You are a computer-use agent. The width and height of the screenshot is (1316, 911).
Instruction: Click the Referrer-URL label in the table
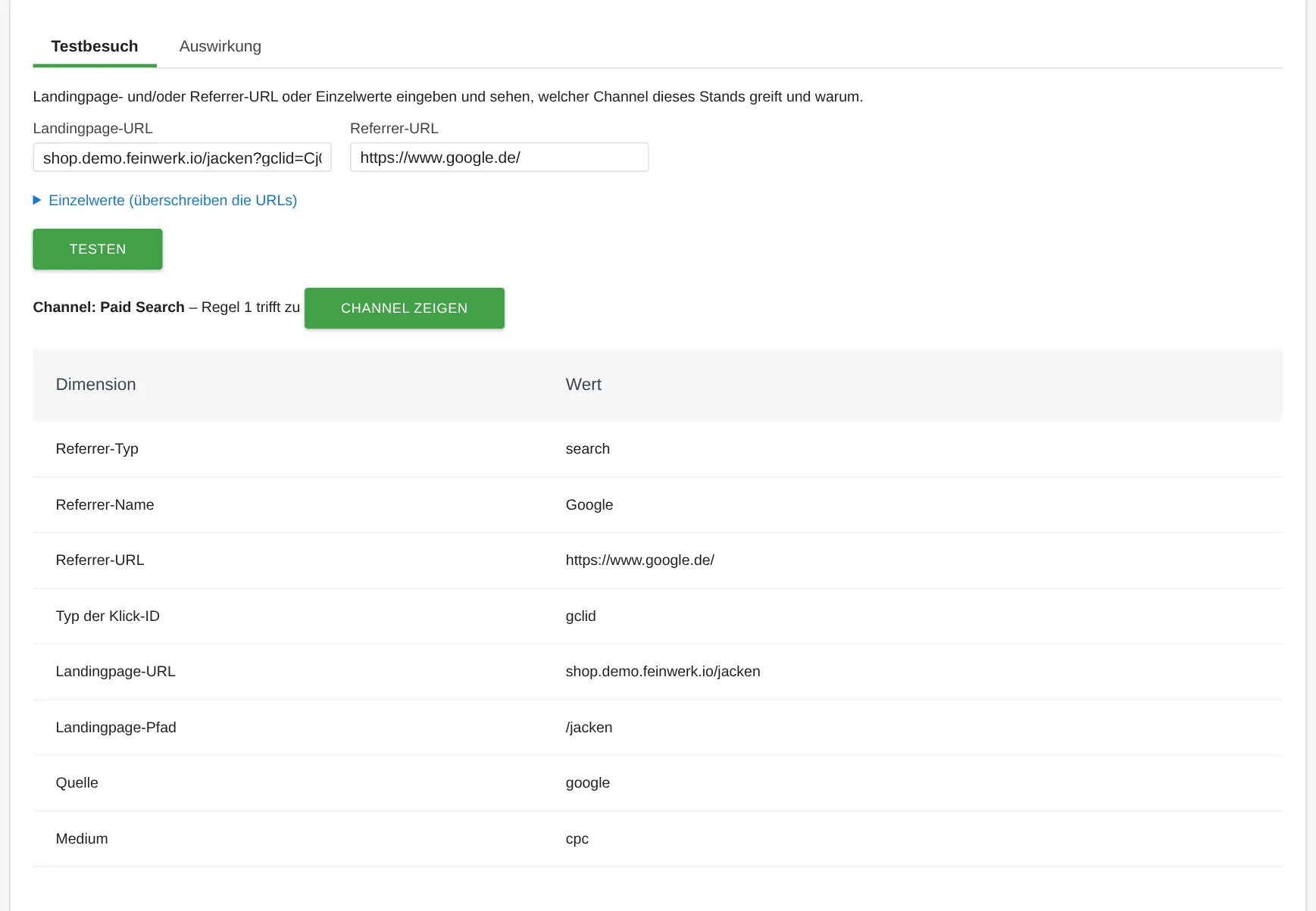(100, 560)
